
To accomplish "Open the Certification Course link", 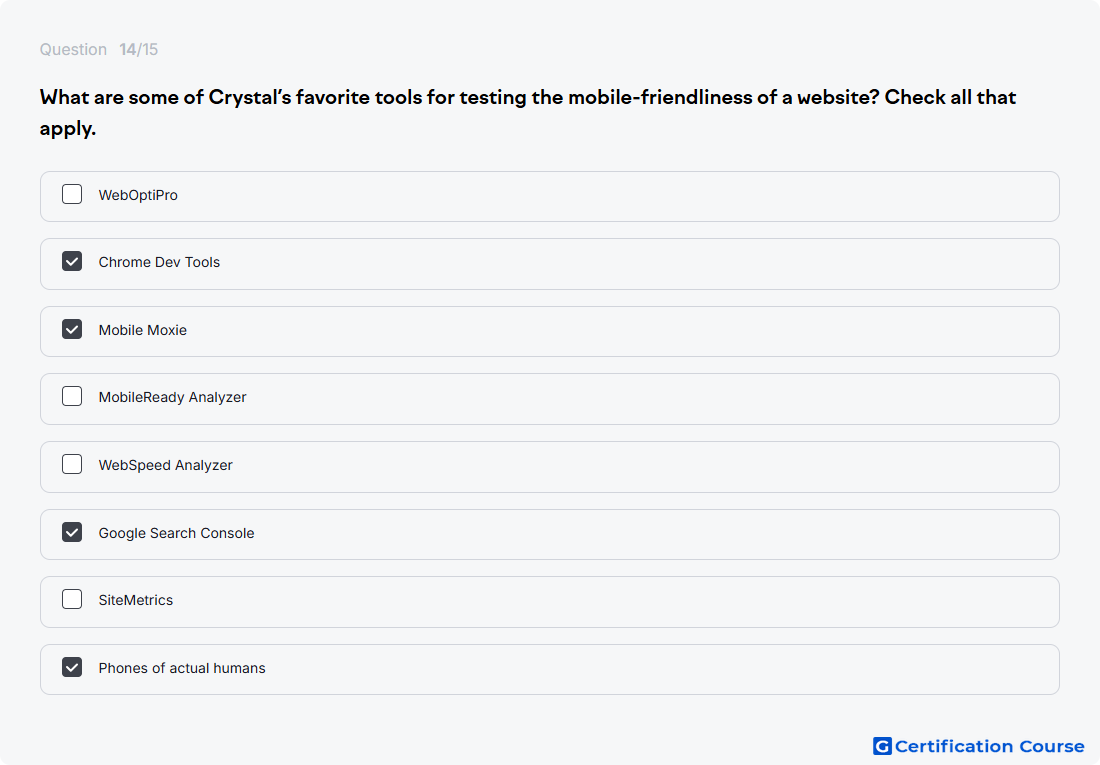I will [979, 746].
